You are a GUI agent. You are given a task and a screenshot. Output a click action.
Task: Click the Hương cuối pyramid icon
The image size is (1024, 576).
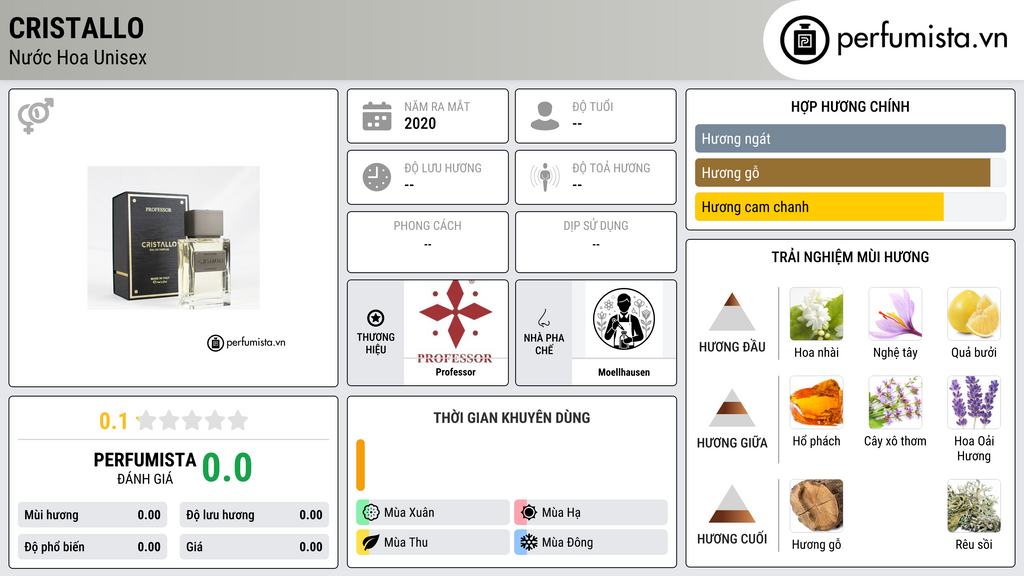(732, 504)
